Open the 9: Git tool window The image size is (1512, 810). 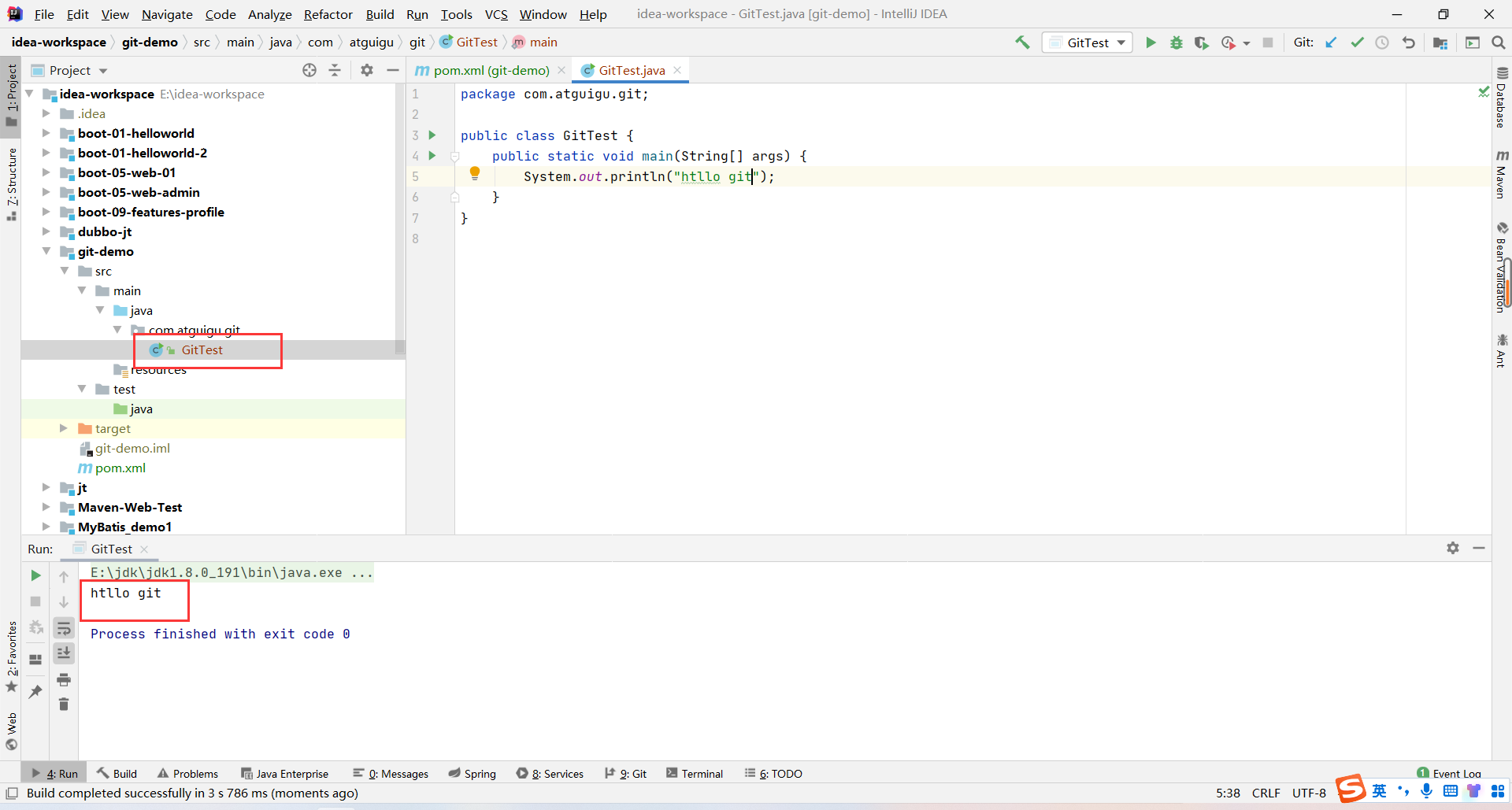tap(626, 773)
